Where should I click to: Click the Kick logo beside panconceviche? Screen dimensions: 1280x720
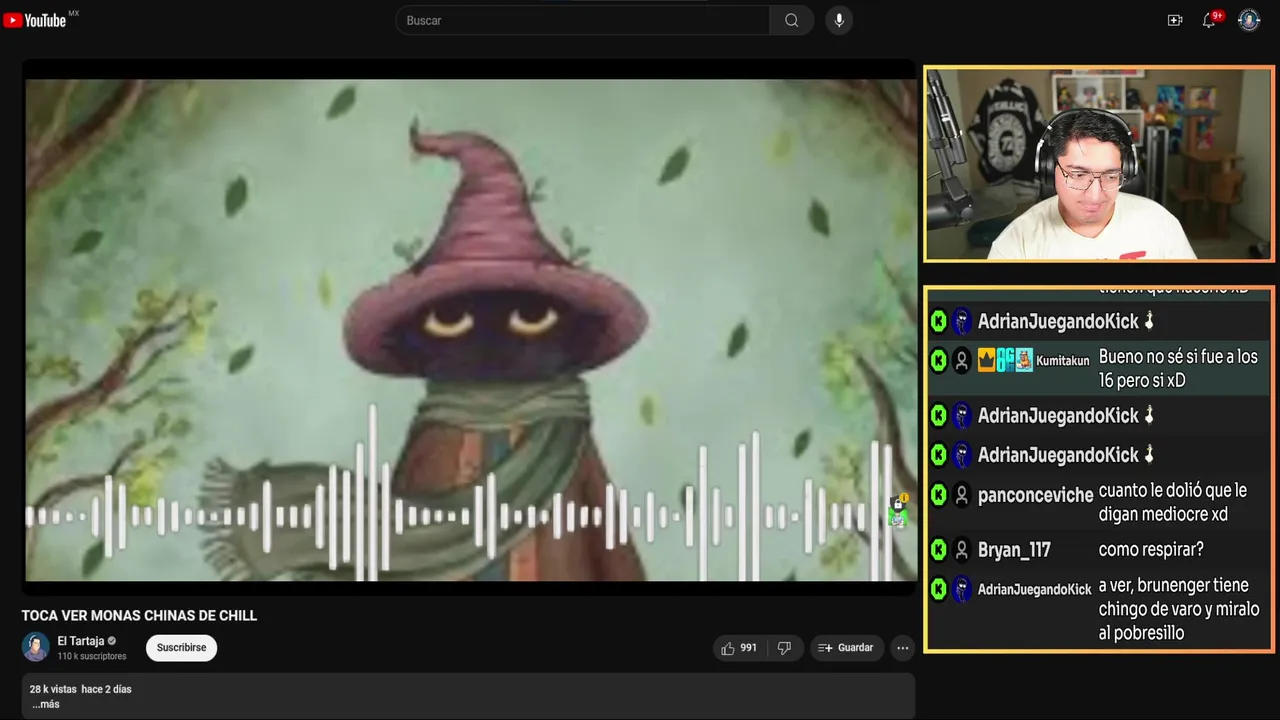pyautogui.click(x=938, y=495)
